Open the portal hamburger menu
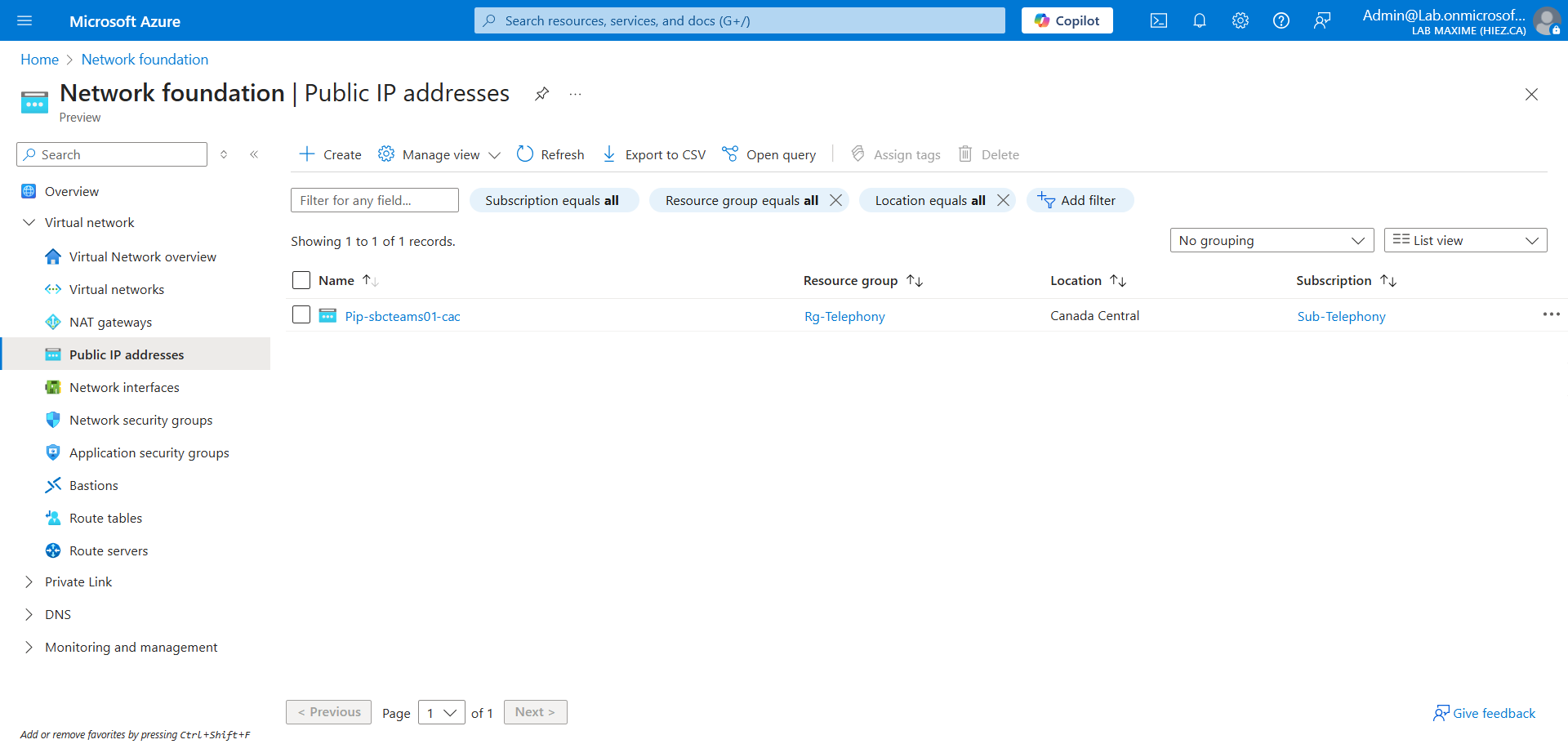The height and width of the screenshot is (744, 1568). tap(24, 21)
